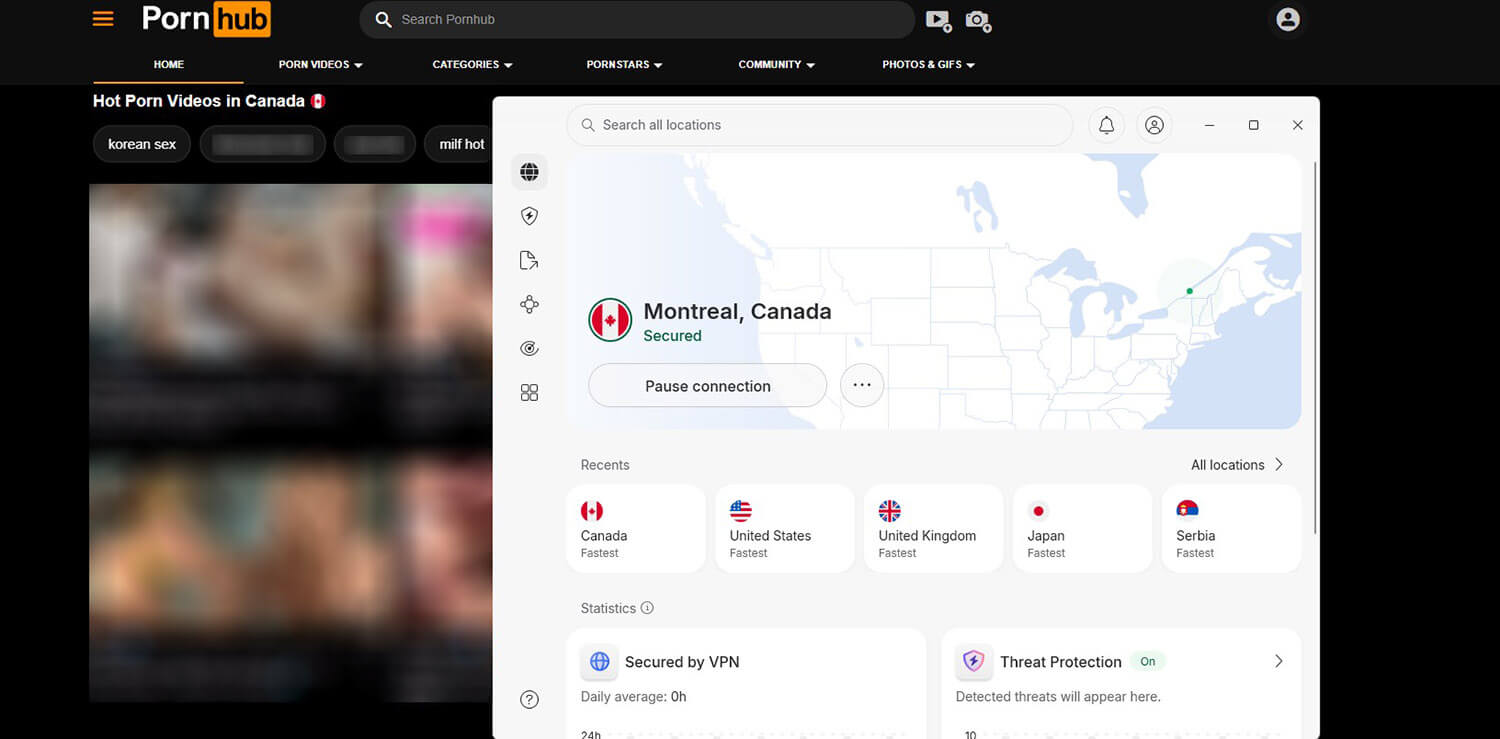The width and height of the screenshot is (1500, 739).
Task: Focus the Search all locations field
Action: click(x=820, y=125)
